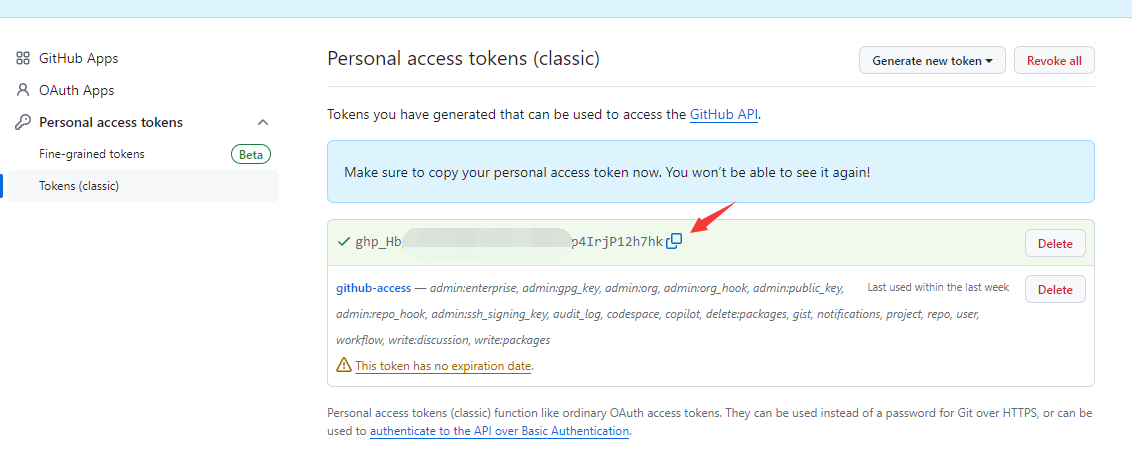Click the key icon beside Personal access tokens
Viewport: 1132px width, 474px height.
pyautogui.click(x=23, y=122)
